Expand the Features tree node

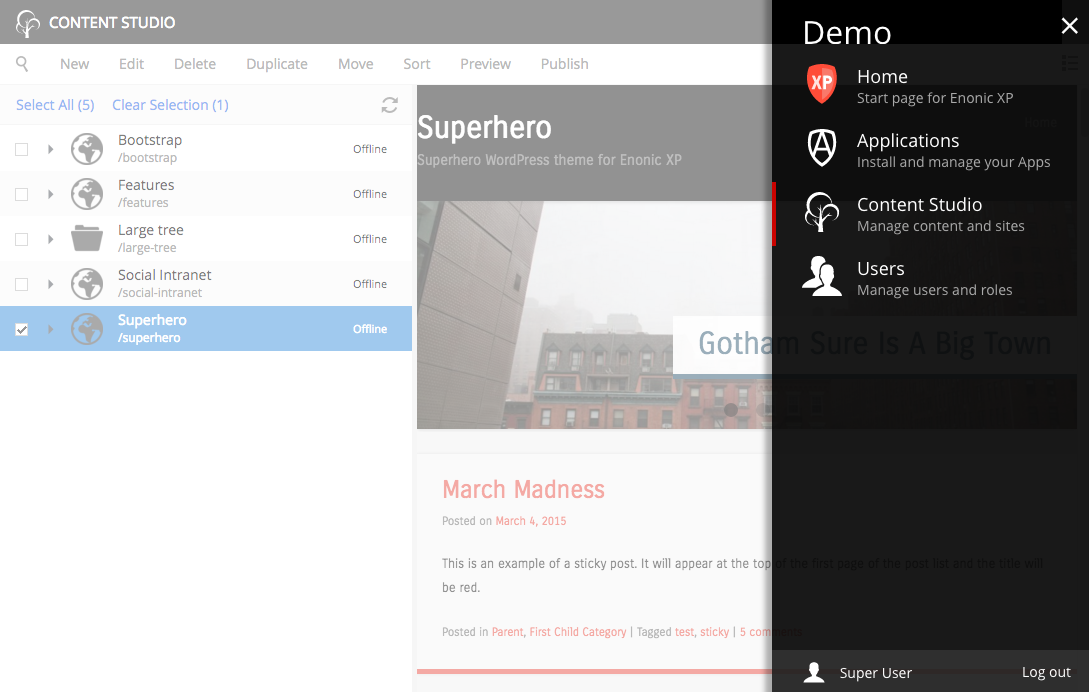50,194
